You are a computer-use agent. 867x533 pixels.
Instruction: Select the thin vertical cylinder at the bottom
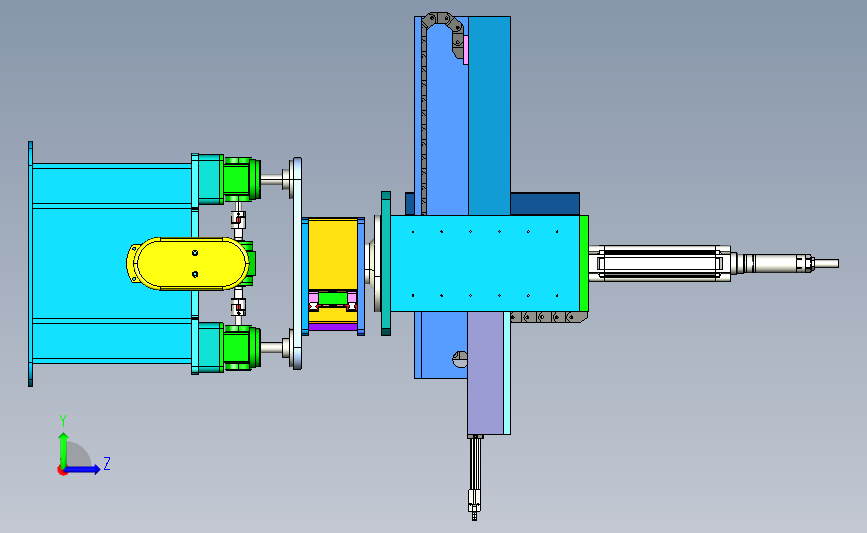[x=474, y=477]
